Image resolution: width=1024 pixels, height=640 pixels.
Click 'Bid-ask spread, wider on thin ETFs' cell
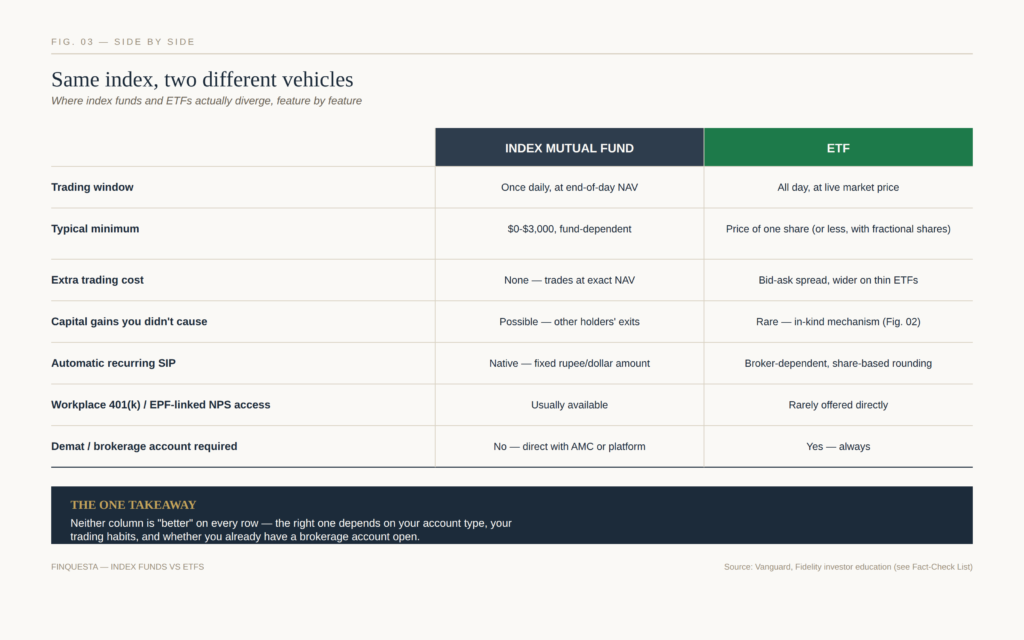coord(839,280)
